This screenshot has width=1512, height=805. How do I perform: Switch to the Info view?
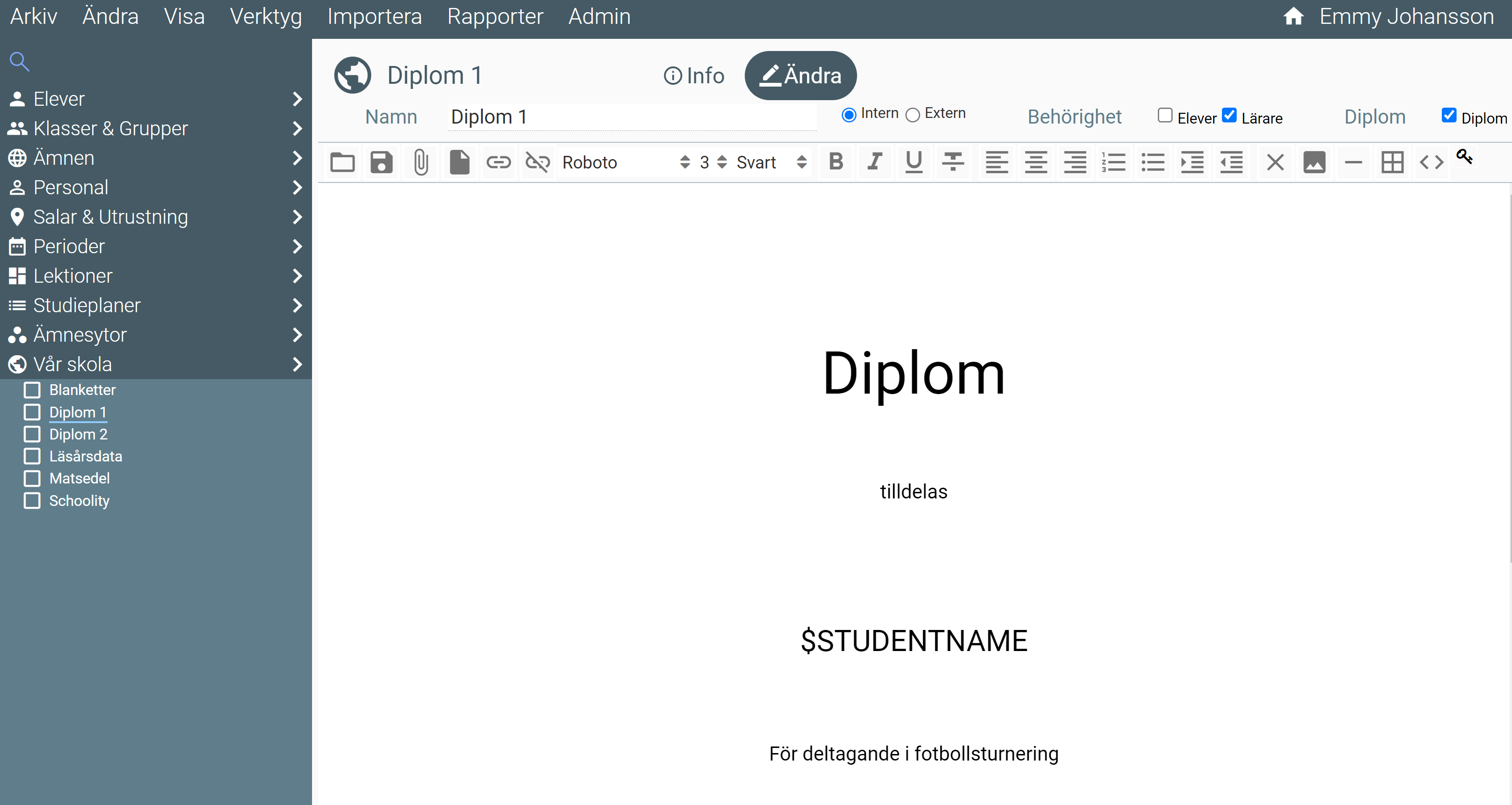click(694, 76)
